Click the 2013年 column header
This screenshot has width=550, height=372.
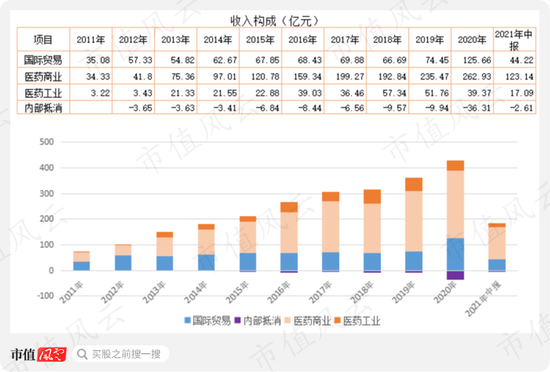tap(176, 40)
